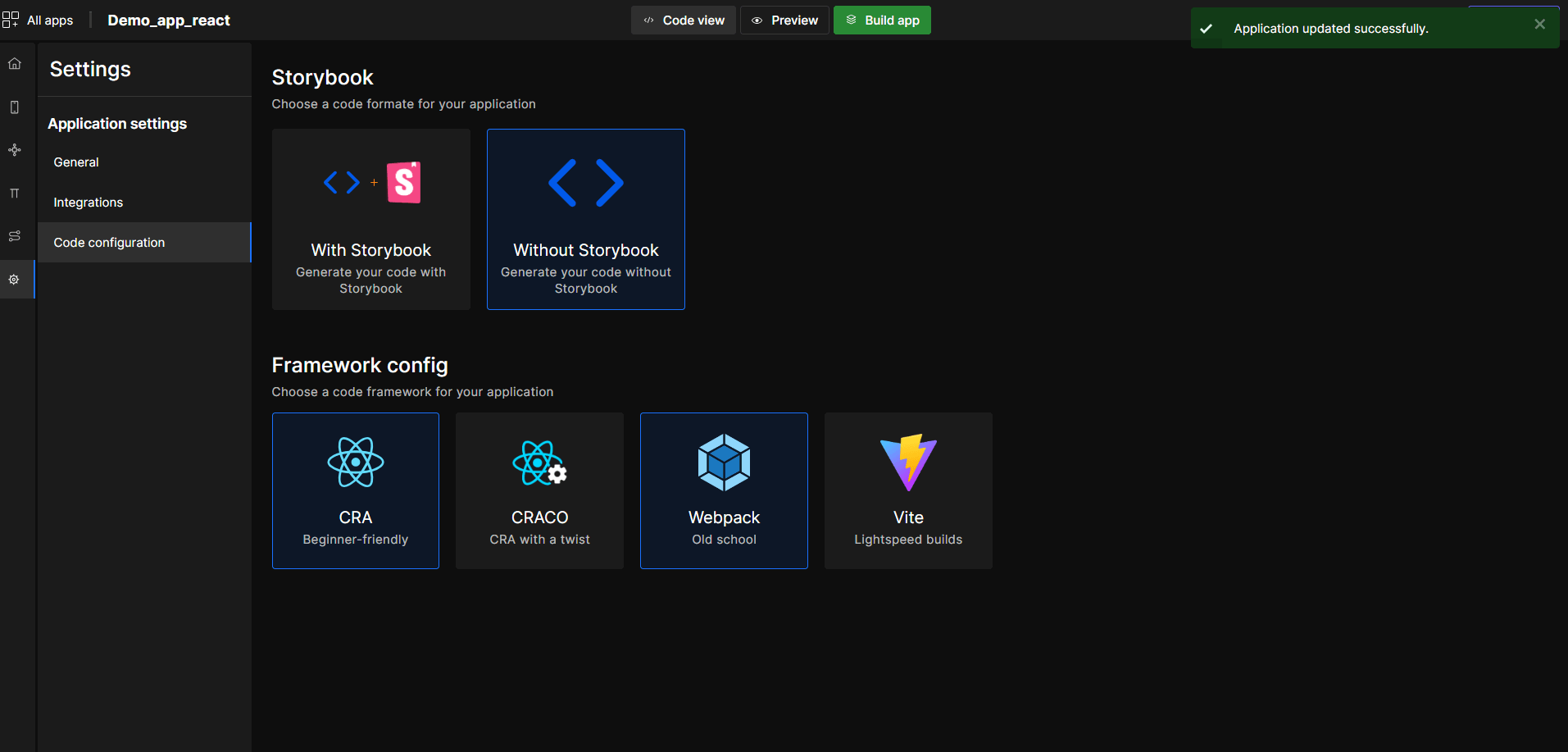Choose the CRACO framework card

(539, 490)
